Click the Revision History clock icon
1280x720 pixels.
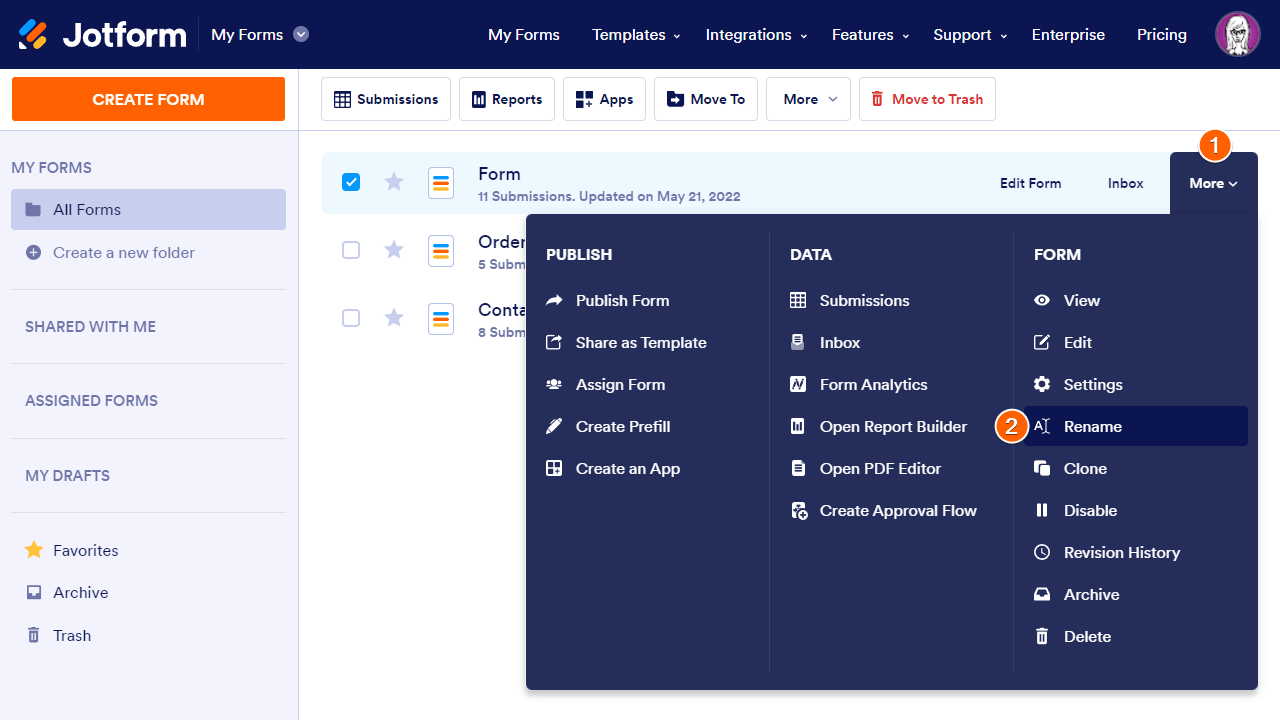(x=1042, y=552)
